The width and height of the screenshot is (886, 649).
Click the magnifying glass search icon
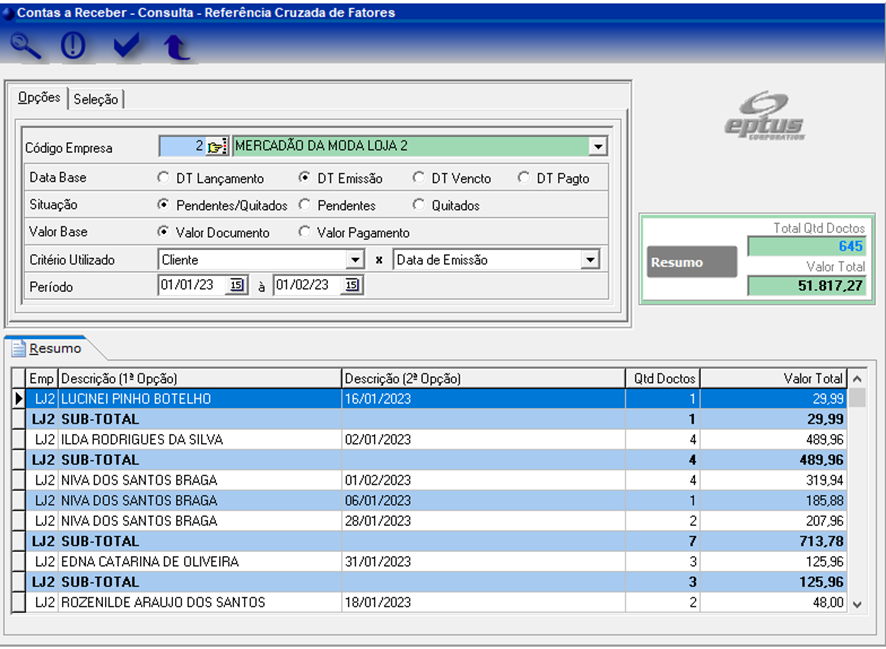[x=25, y=46]
